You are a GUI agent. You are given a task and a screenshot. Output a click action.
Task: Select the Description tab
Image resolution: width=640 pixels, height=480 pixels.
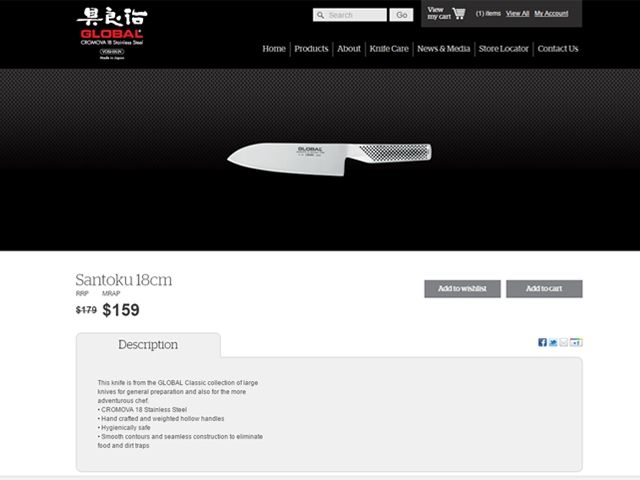(148, 345)
